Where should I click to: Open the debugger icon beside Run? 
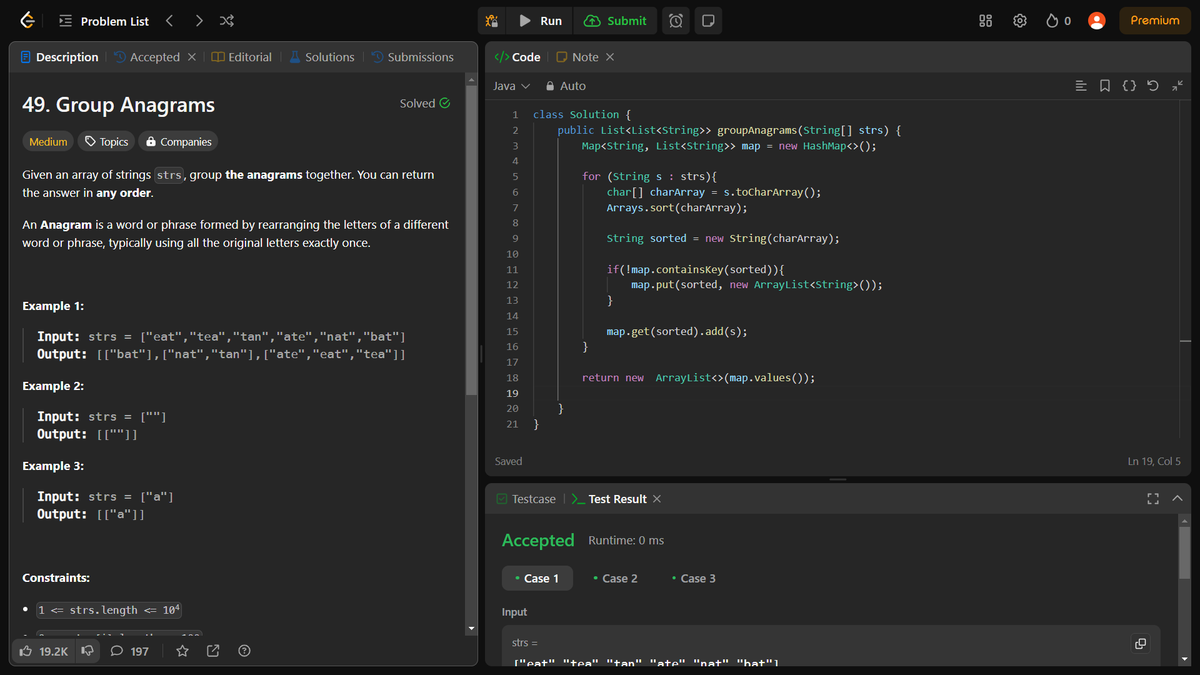pyautogui.click(x=491, y=20)
